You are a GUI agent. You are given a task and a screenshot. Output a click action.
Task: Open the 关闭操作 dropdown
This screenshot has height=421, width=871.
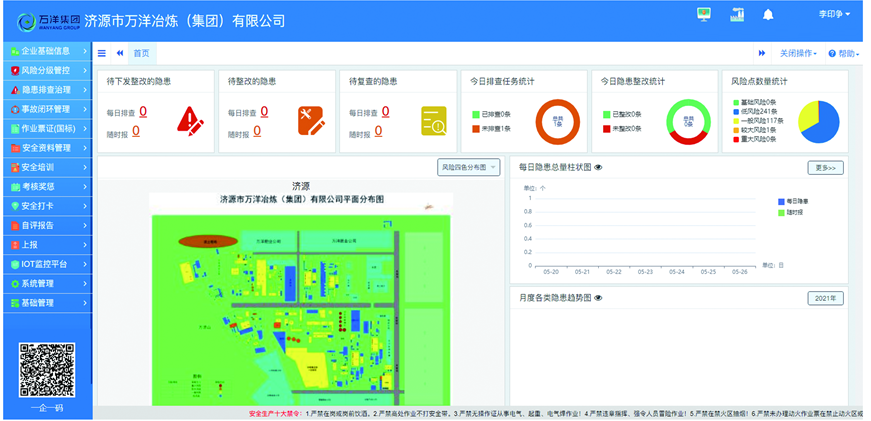click(798, 53)
